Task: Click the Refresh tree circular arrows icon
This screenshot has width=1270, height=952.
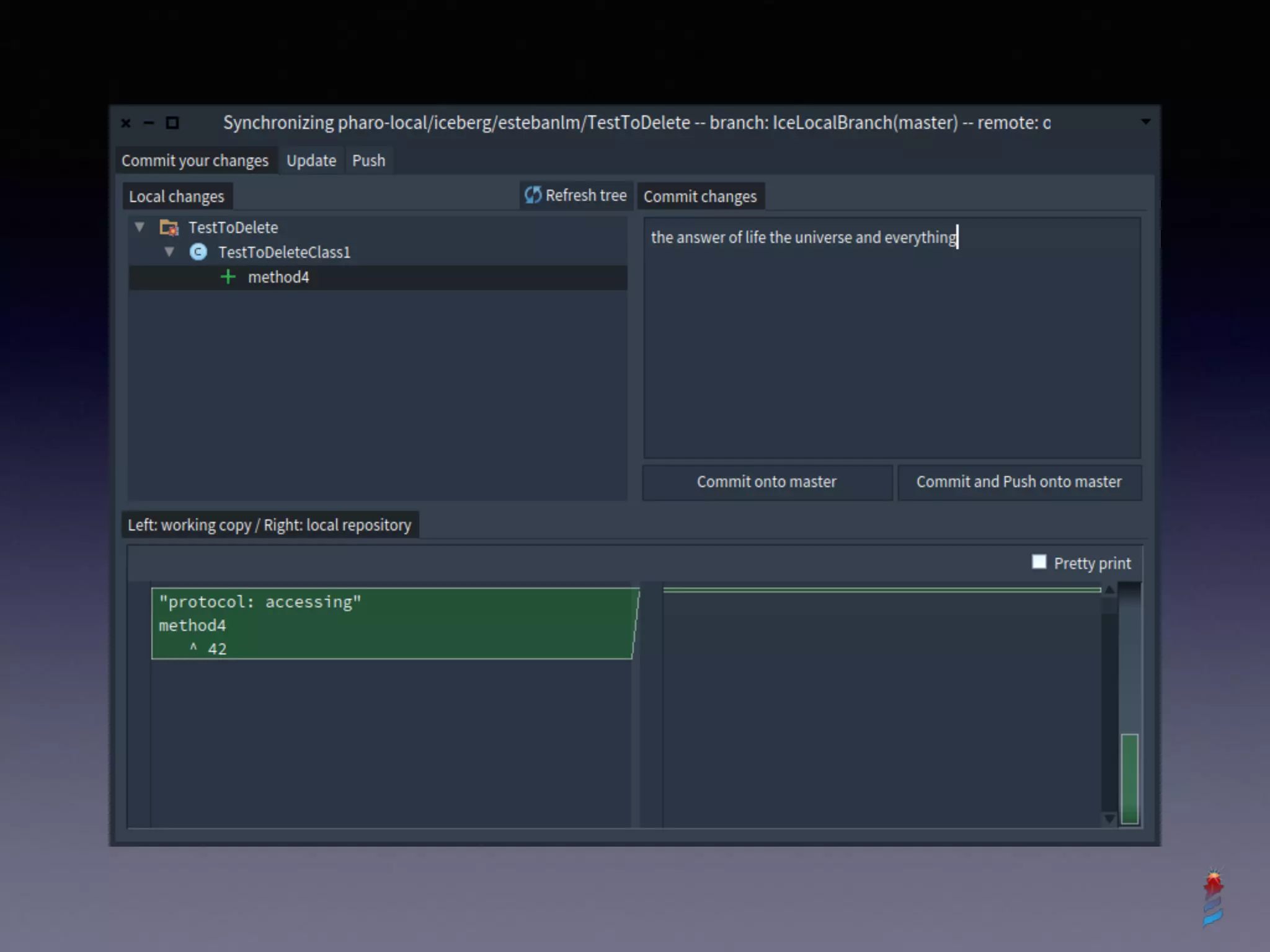Action: coord(533,195)
